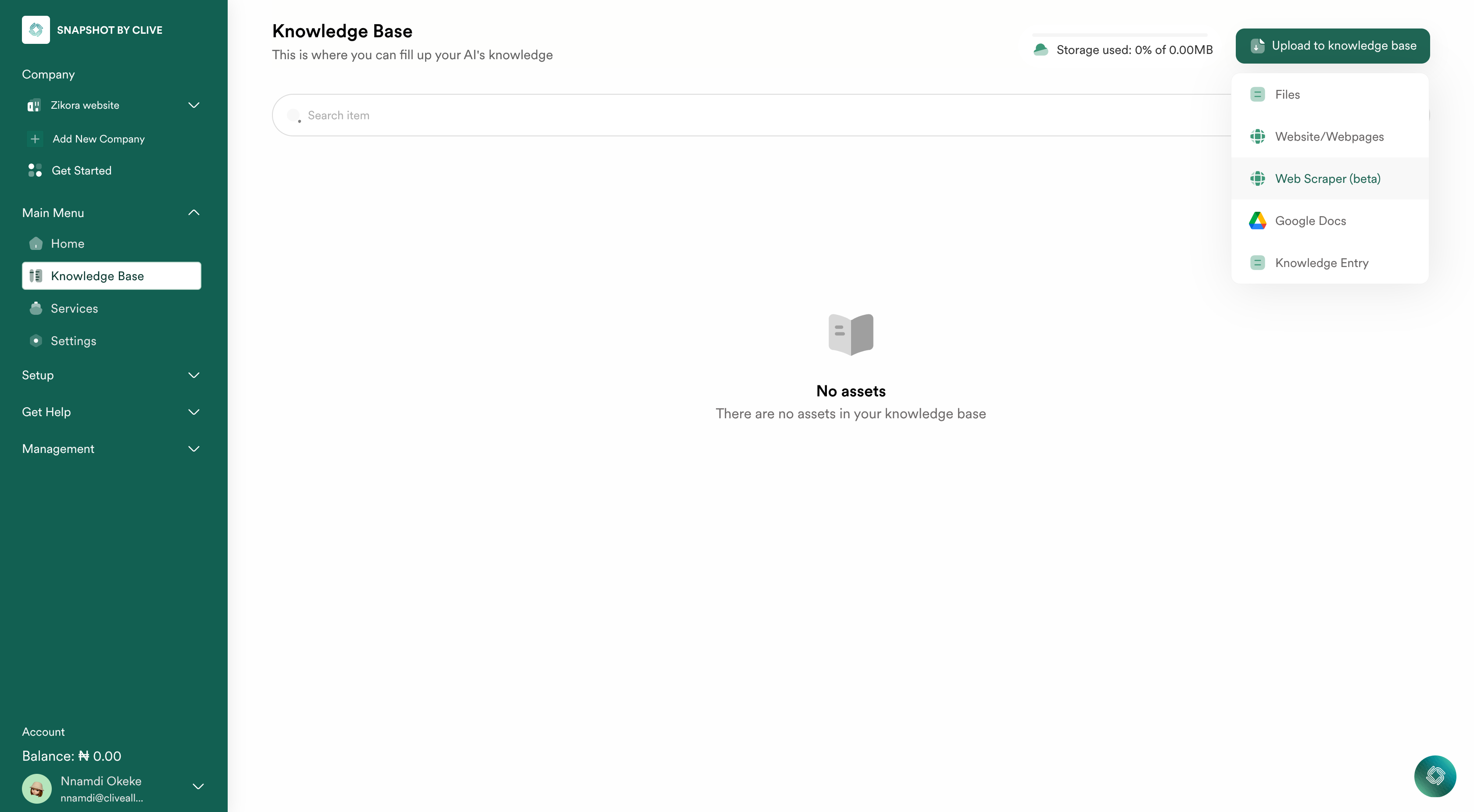Click the Services sidebar icon

click(36, 308)
